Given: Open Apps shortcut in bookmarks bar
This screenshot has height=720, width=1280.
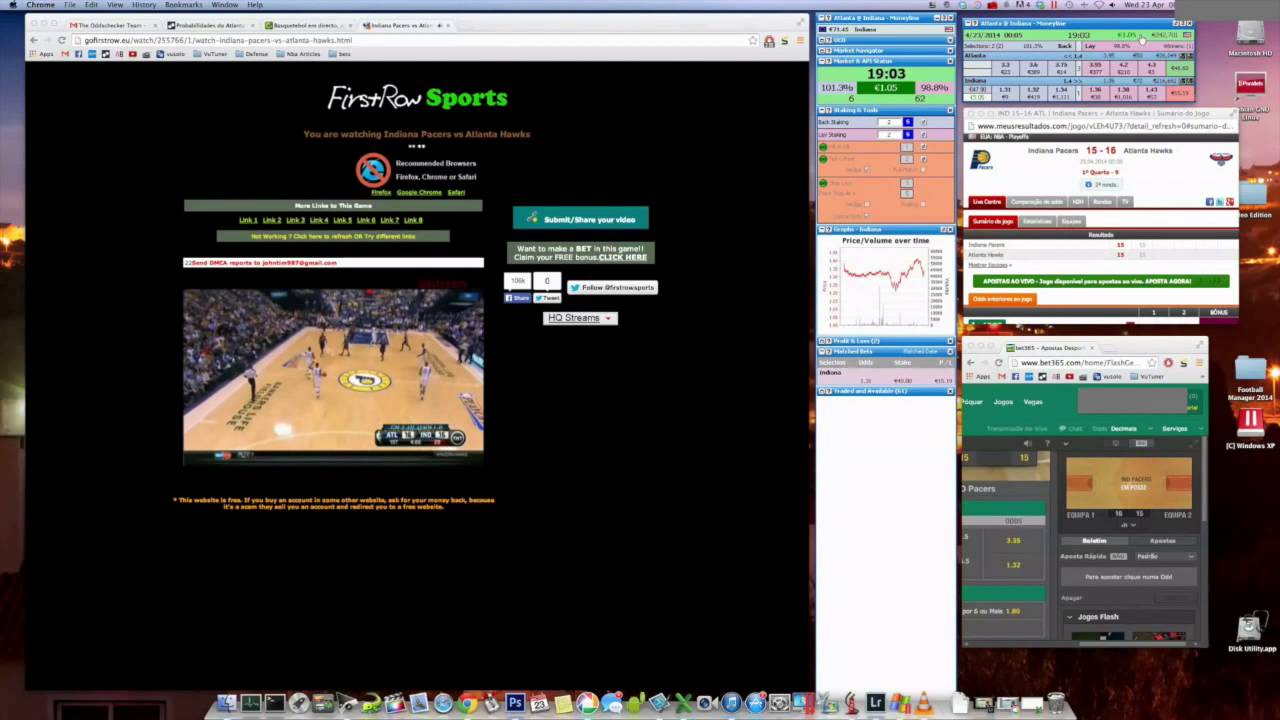Looking at the screenshot, I should [42, 54].
